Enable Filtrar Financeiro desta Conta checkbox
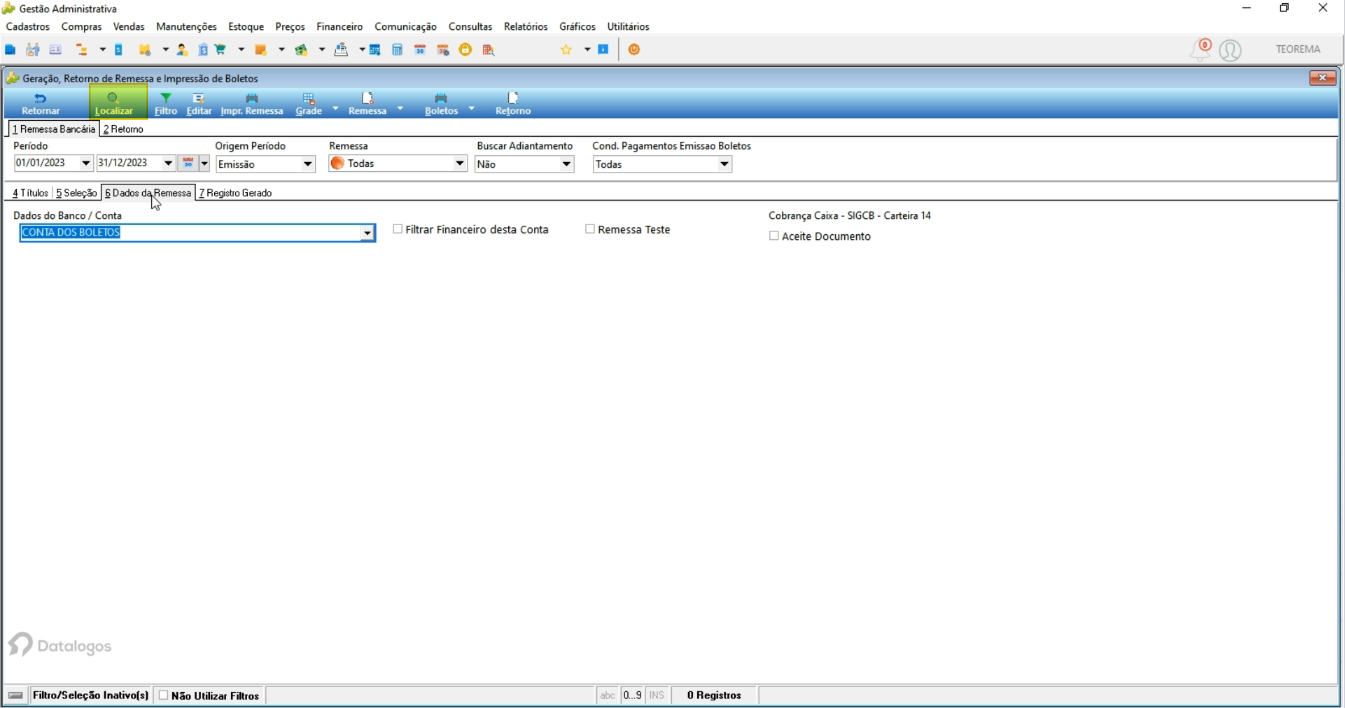 click(x=398, y=229)
